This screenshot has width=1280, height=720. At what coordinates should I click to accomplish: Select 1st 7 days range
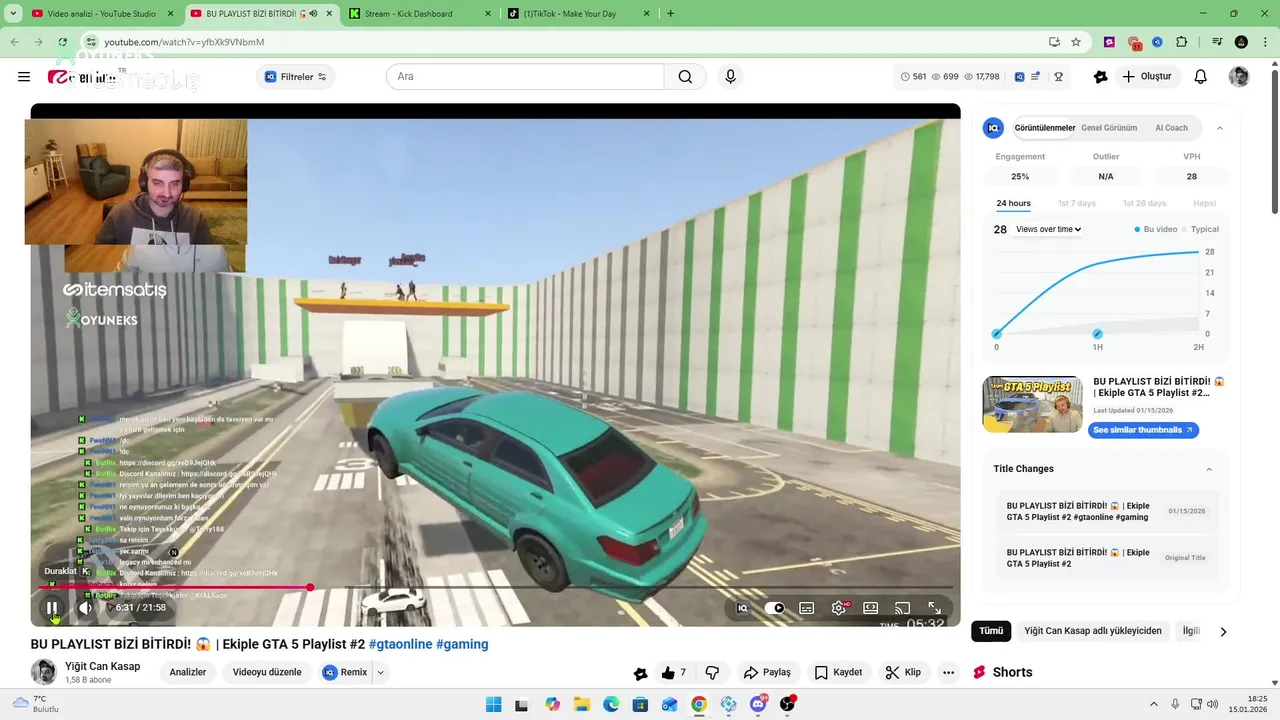tap(1077, 203)
